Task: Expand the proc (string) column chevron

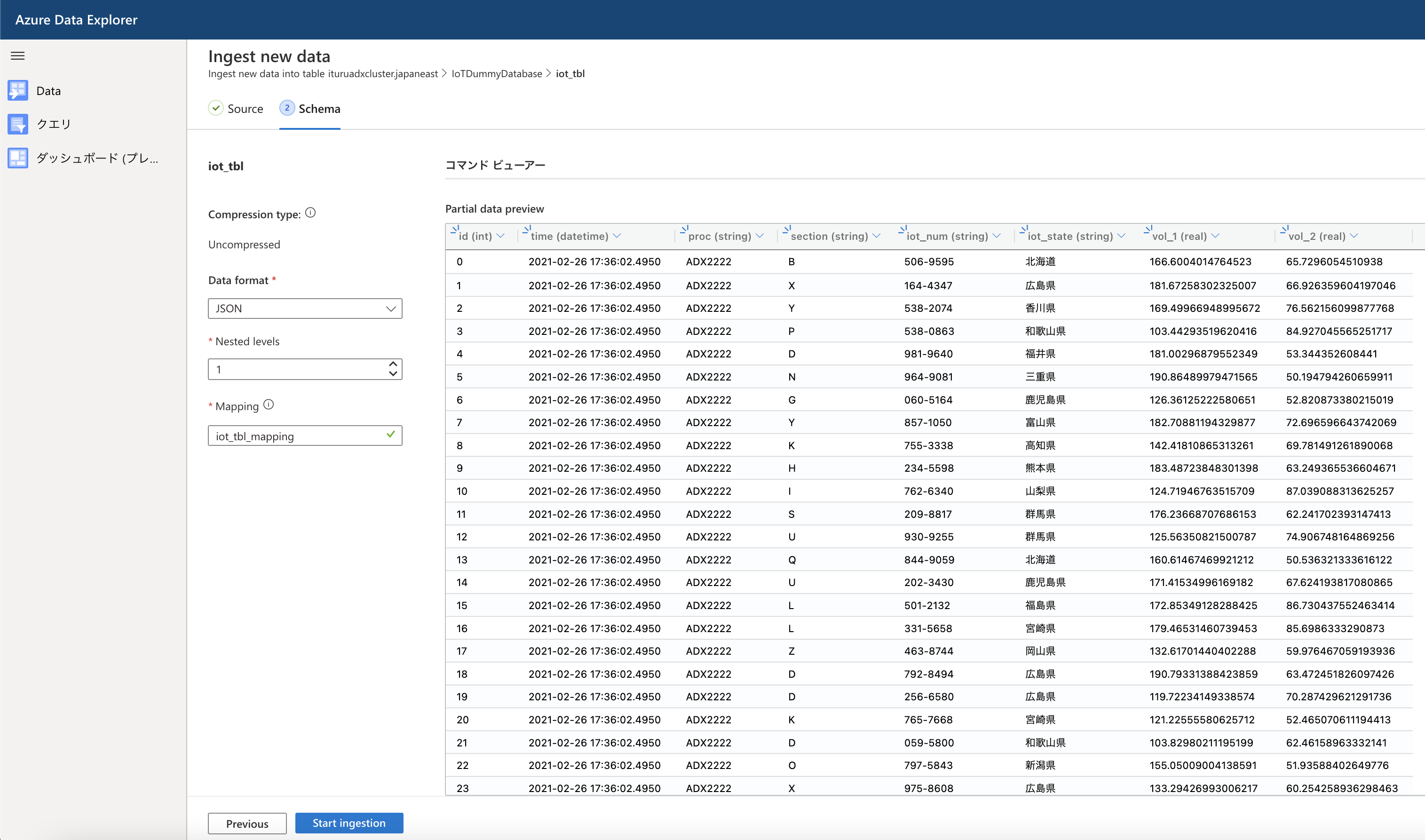Action: point(760,236)
